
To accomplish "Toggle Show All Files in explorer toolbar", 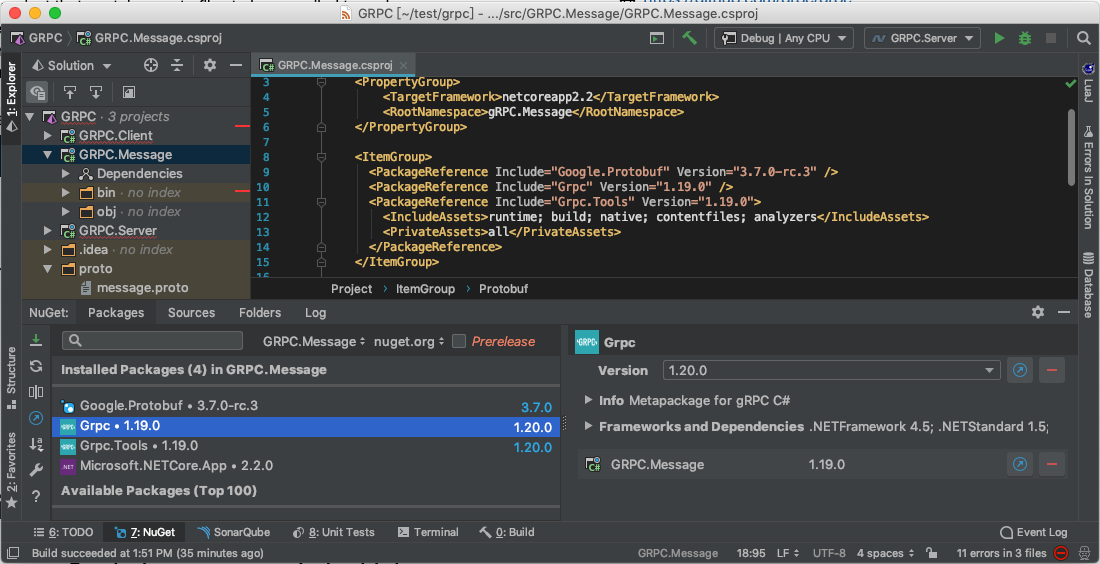I will click(x=38, y=92).
